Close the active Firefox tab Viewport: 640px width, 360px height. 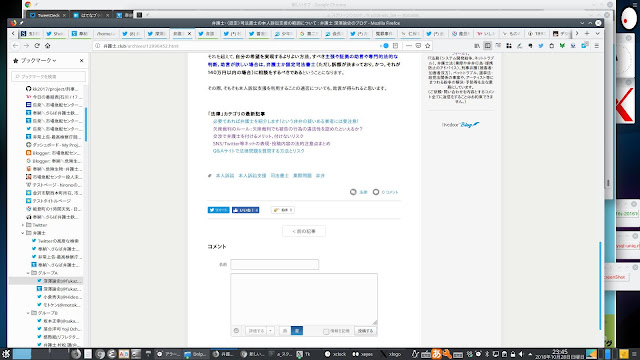tap(189, 33)
